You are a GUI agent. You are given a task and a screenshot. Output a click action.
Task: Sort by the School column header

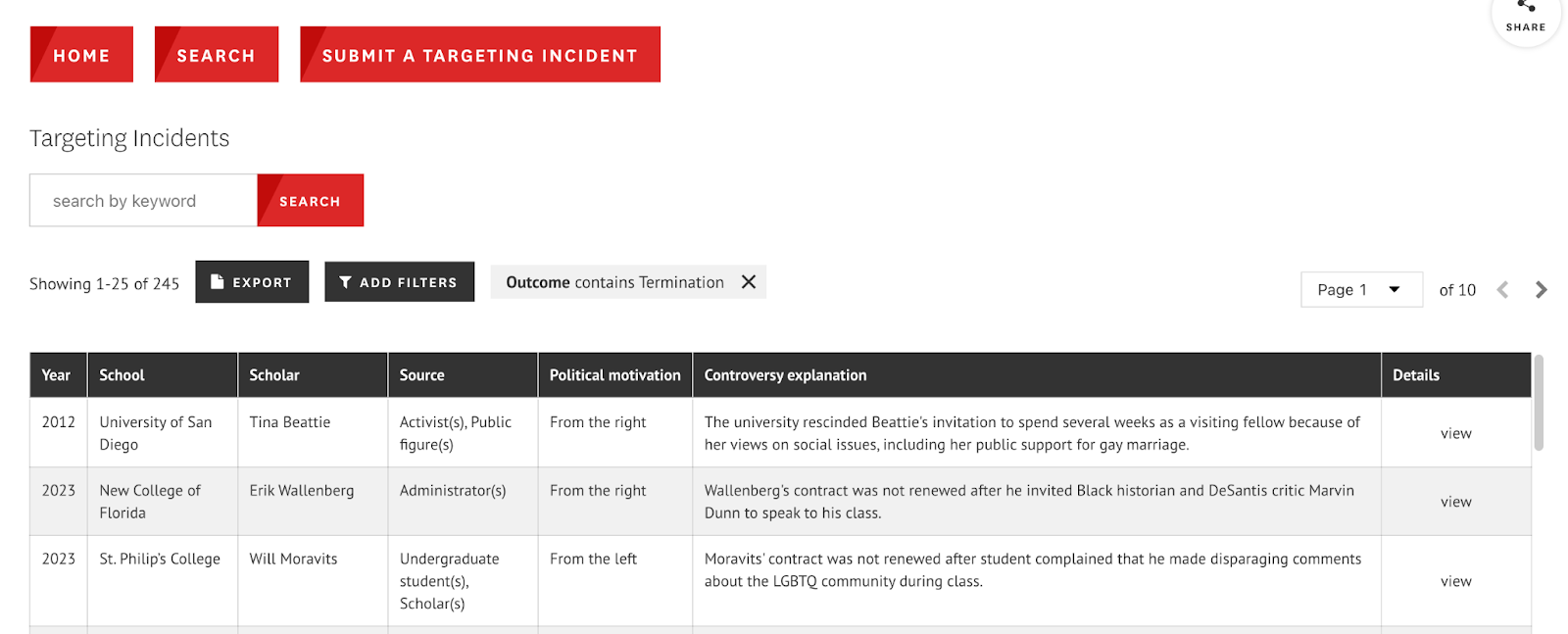click(163, 375)
